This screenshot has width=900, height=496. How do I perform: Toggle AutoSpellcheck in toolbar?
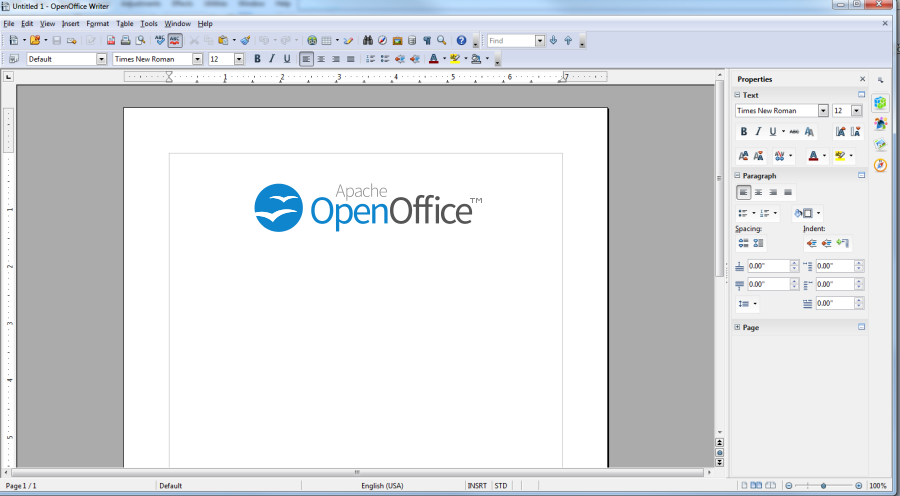click(x=175, y=40)
